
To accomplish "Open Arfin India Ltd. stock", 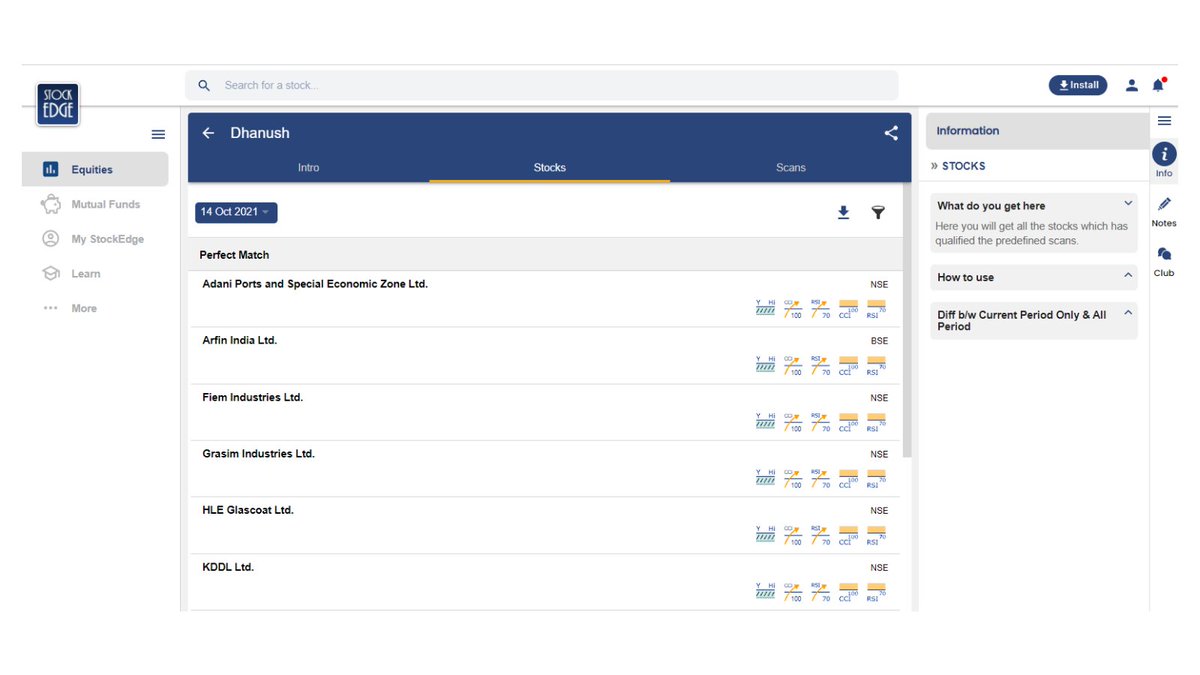I will 544,356.
